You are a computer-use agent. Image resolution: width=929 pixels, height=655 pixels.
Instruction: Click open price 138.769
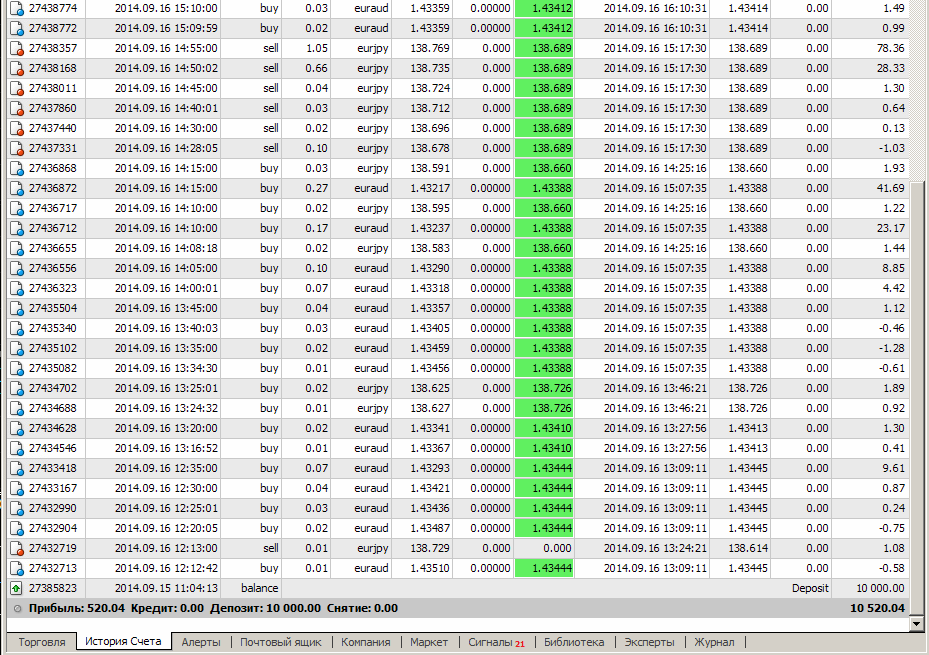pos(430,48)
